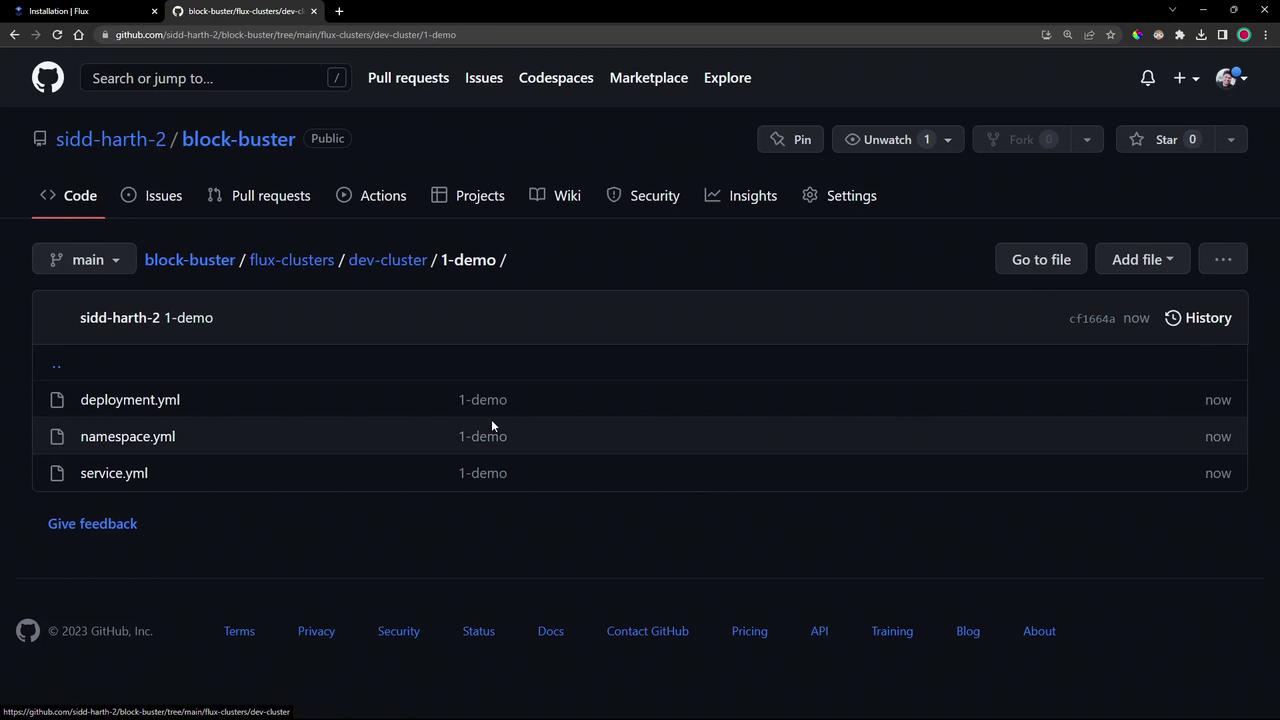
Task: Select the Code tab
Action: 68,196
